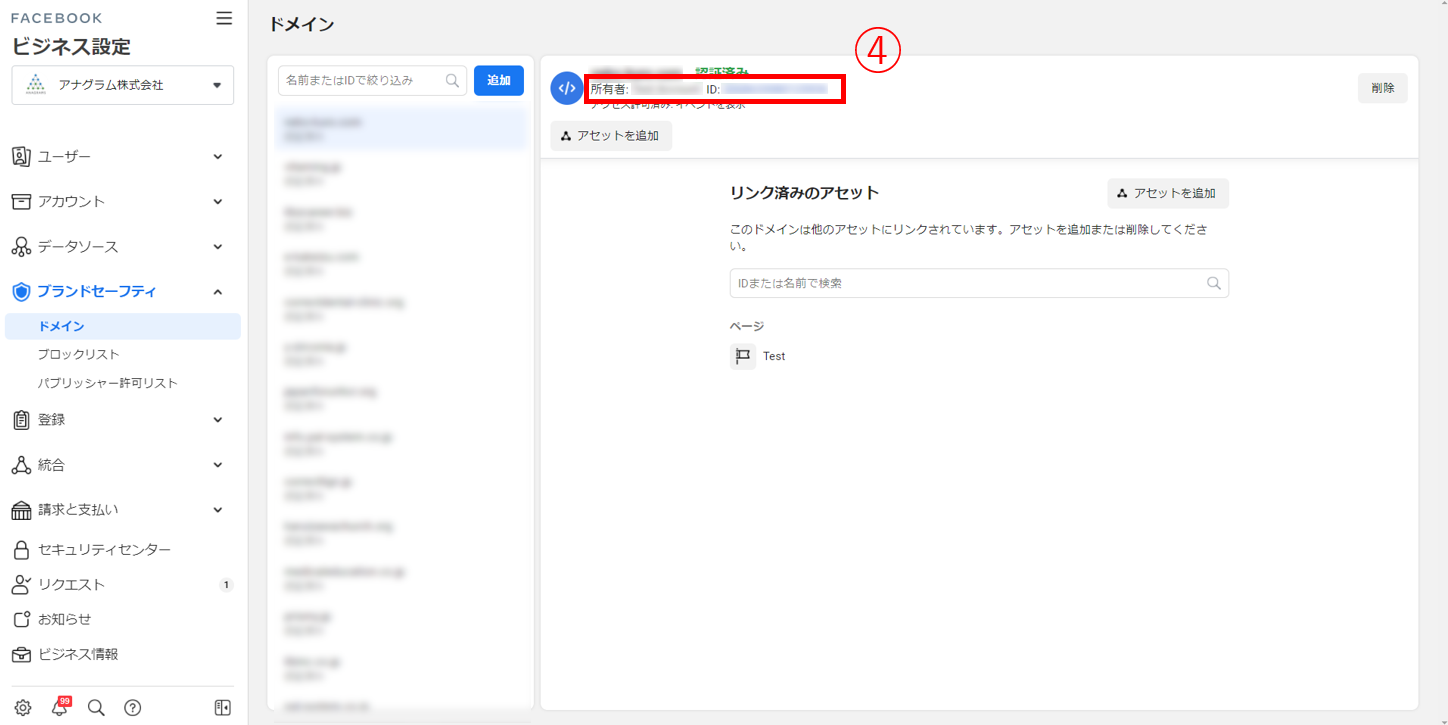
Task: Open セキュリティセンター in the sidebar
Action: point(104,549)
